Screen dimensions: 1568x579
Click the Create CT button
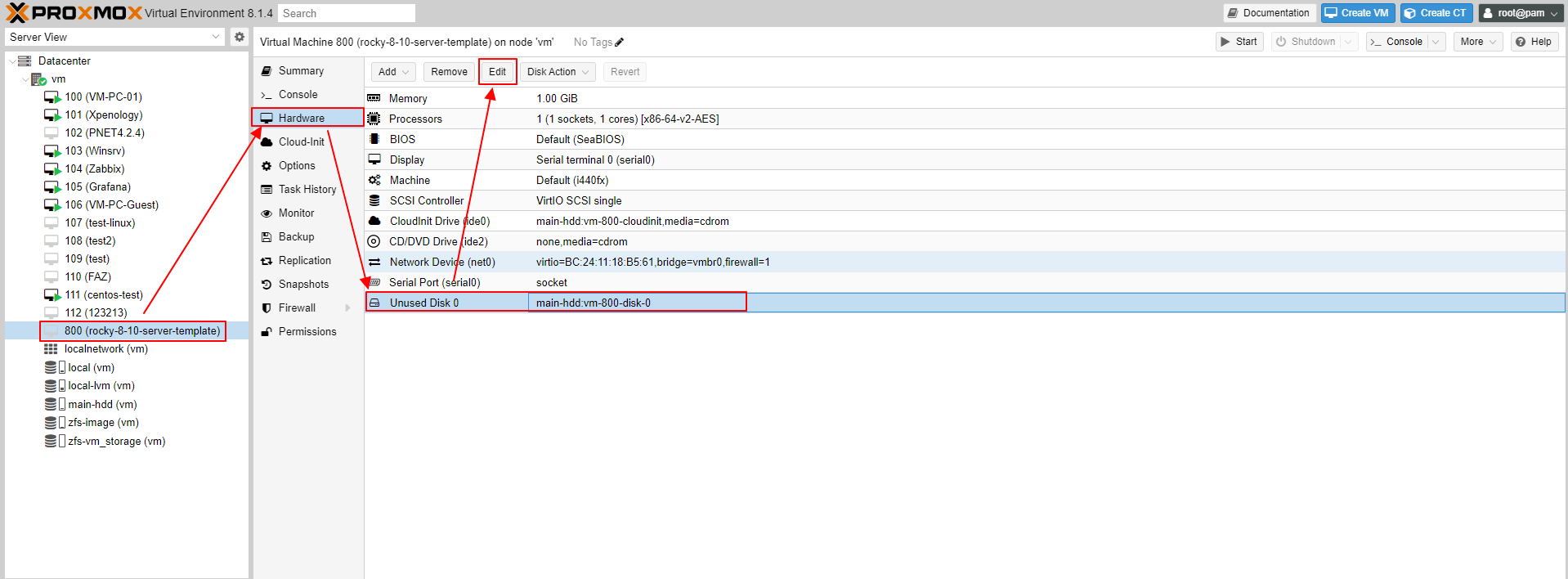coord(1436,13)
